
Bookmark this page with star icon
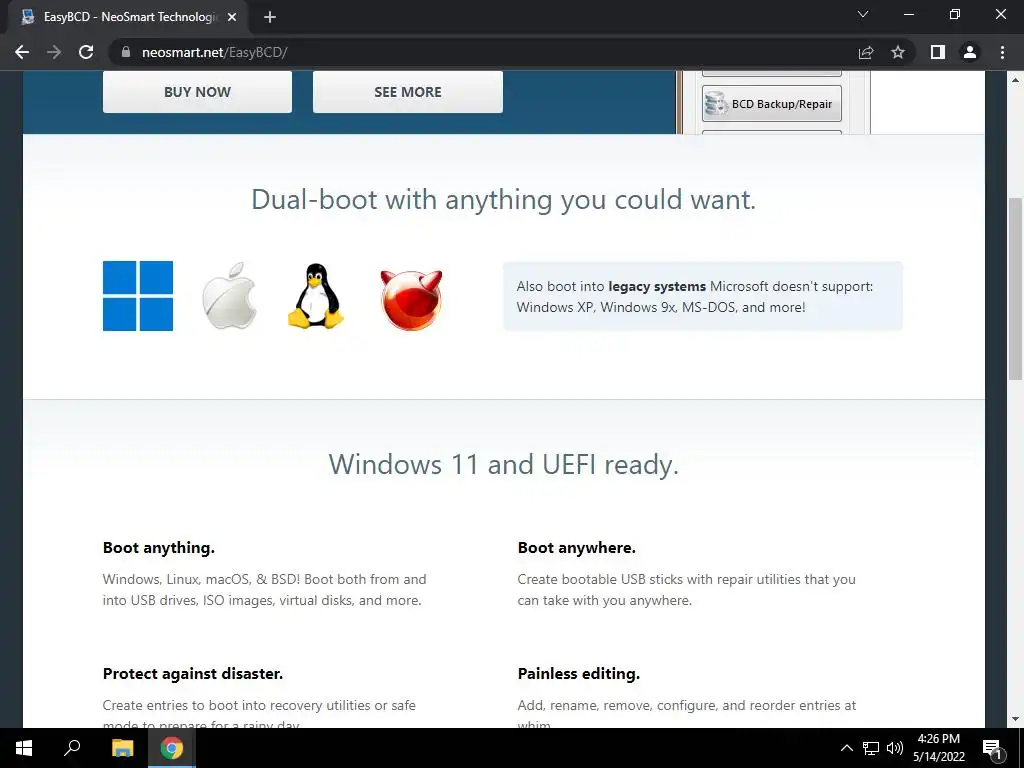[898, 52]
